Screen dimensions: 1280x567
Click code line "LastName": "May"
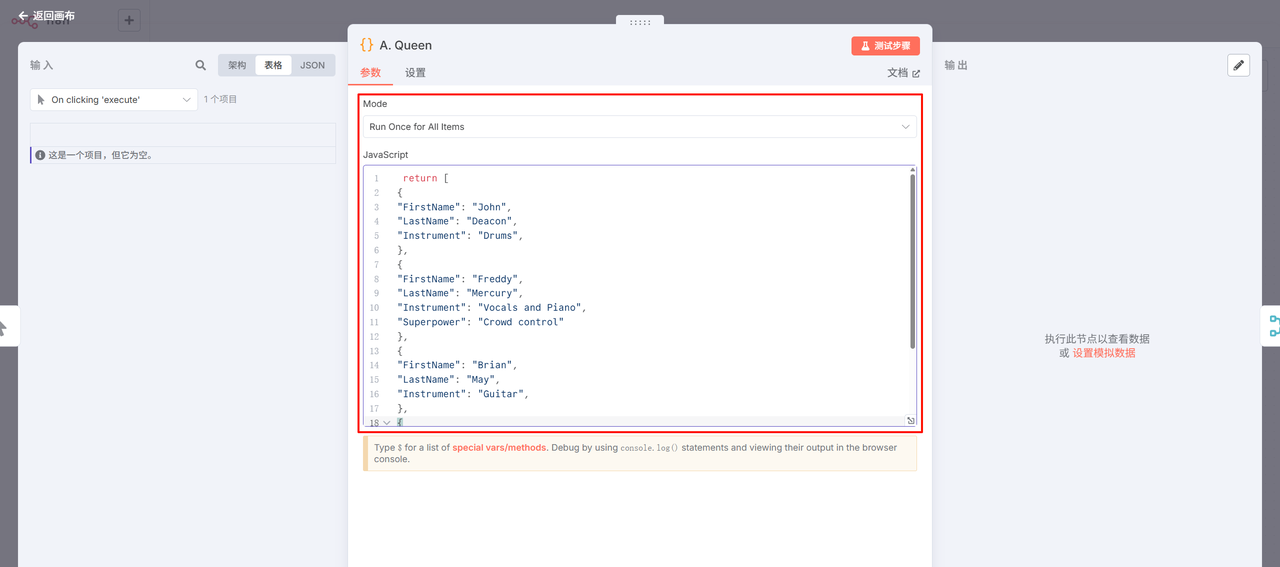click(x=448, y=379)
